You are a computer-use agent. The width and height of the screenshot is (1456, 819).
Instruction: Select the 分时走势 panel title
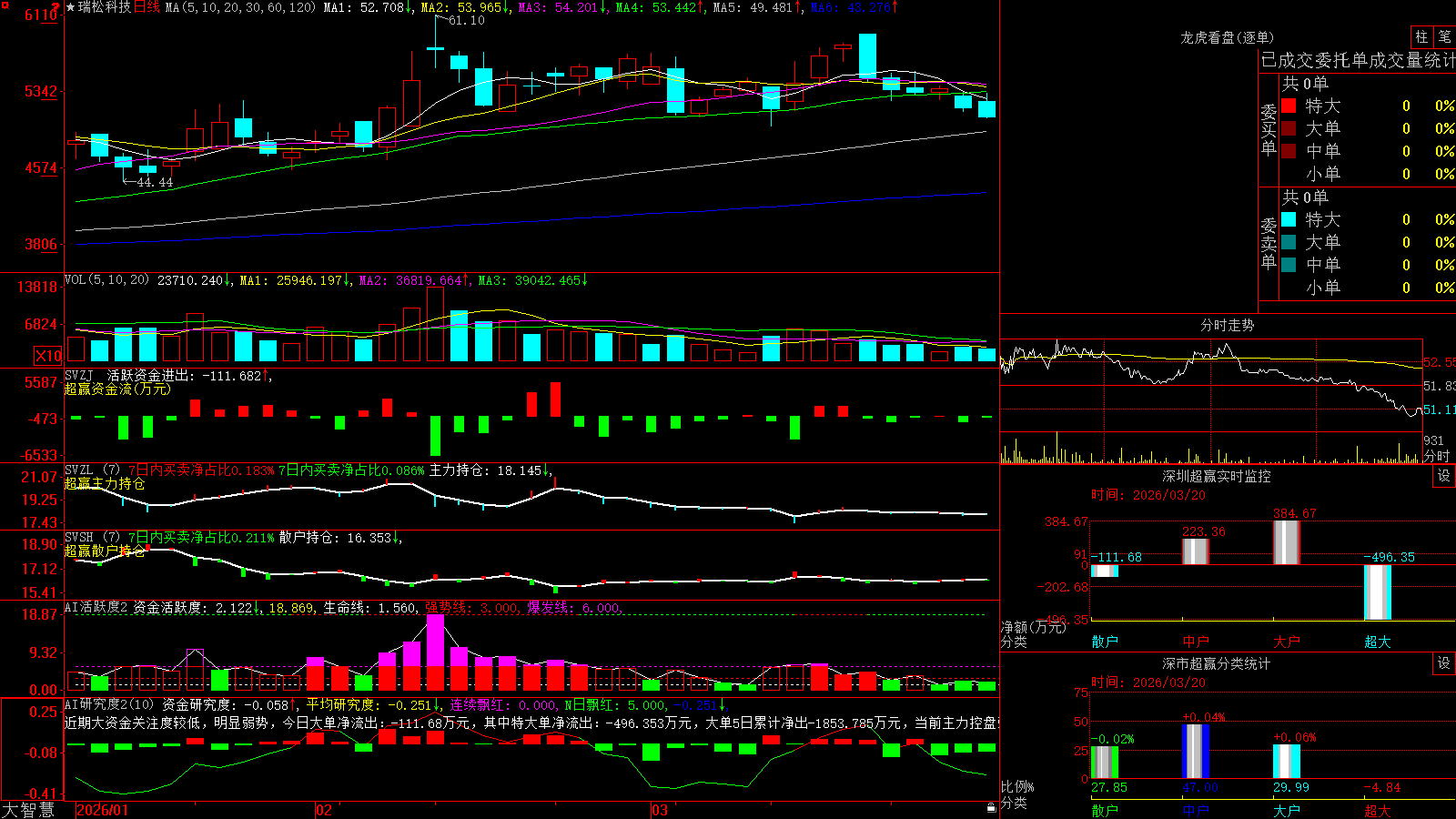[x=1227, y=325]
